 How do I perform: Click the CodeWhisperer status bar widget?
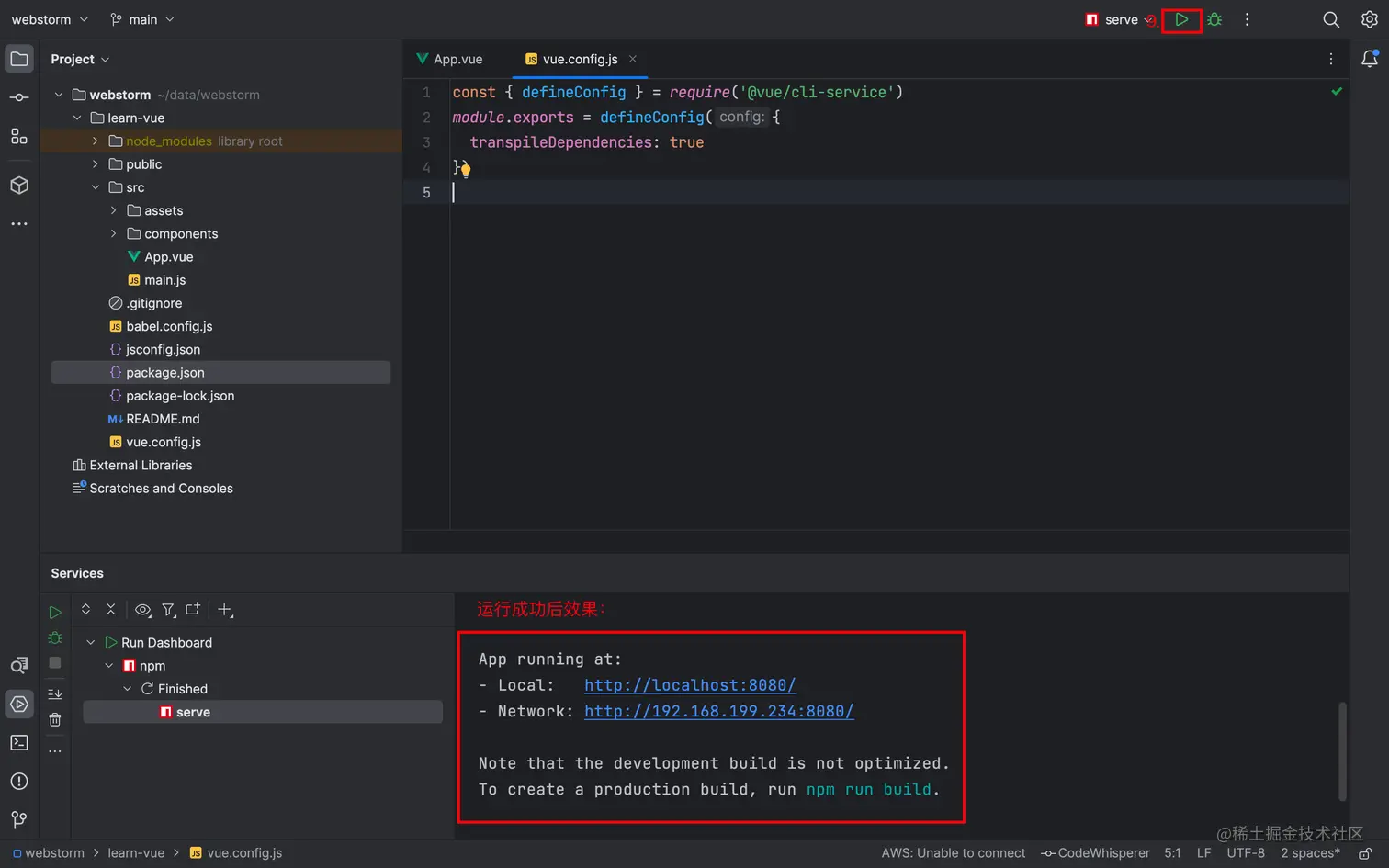[x=1095, y=853]
